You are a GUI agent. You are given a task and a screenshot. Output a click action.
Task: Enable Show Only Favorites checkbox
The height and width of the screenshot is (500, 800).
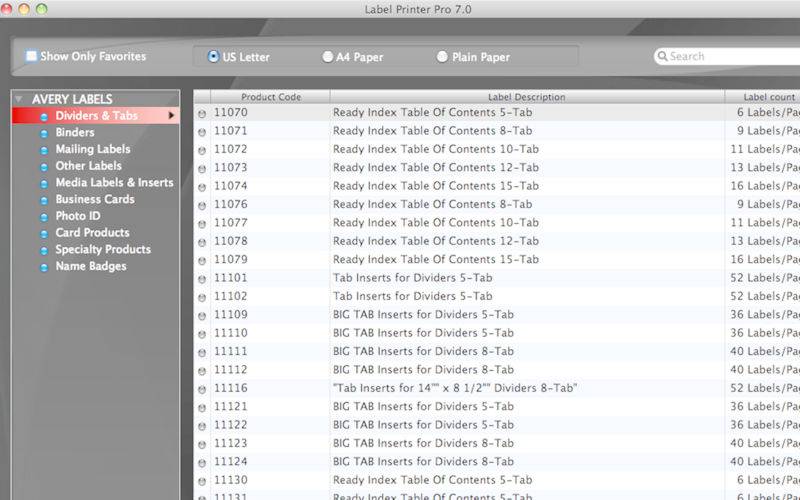point(32,56)
